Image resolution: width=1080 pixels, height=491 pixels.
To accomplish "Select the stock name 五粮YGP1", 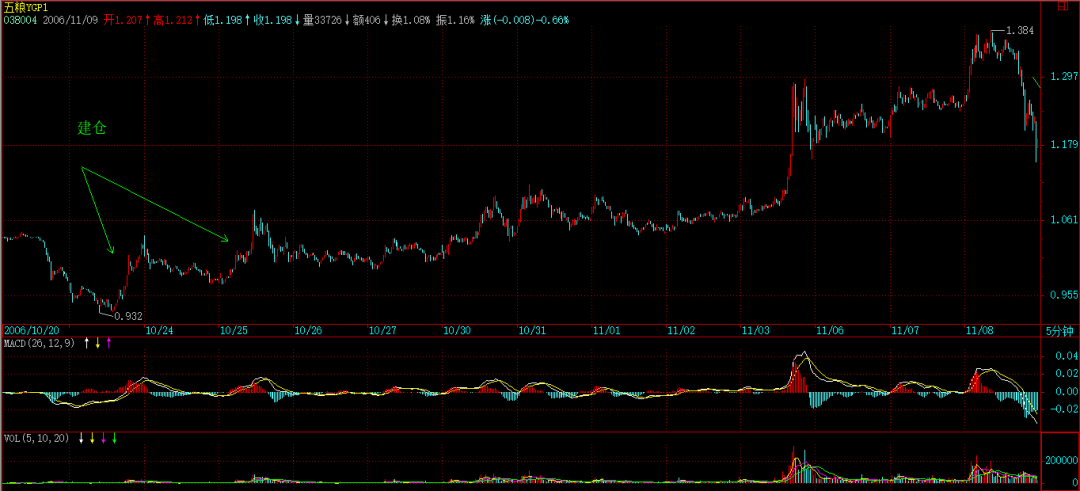I will pyautogui.click(x=24, y=9).
